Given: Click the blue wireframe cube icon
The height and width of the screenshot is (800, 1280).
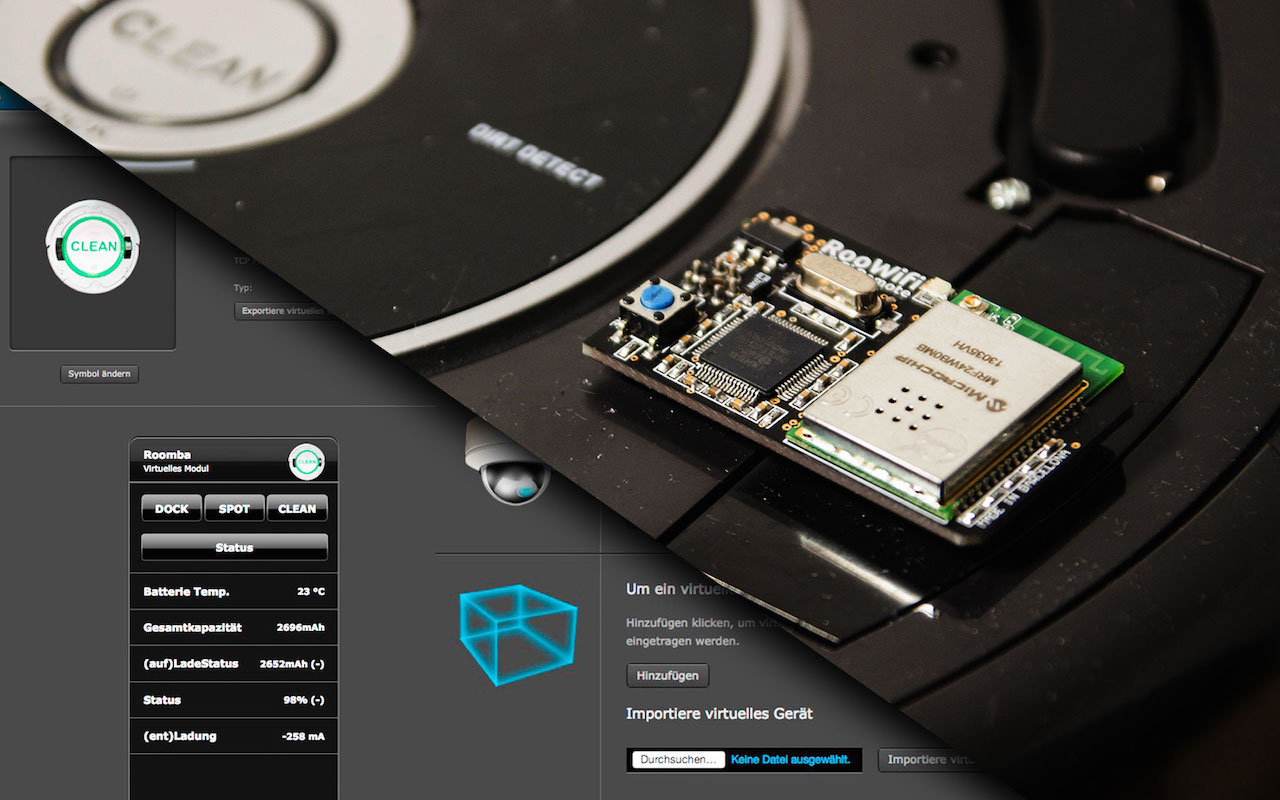Looking at the screenshot, I should [518, 634].
